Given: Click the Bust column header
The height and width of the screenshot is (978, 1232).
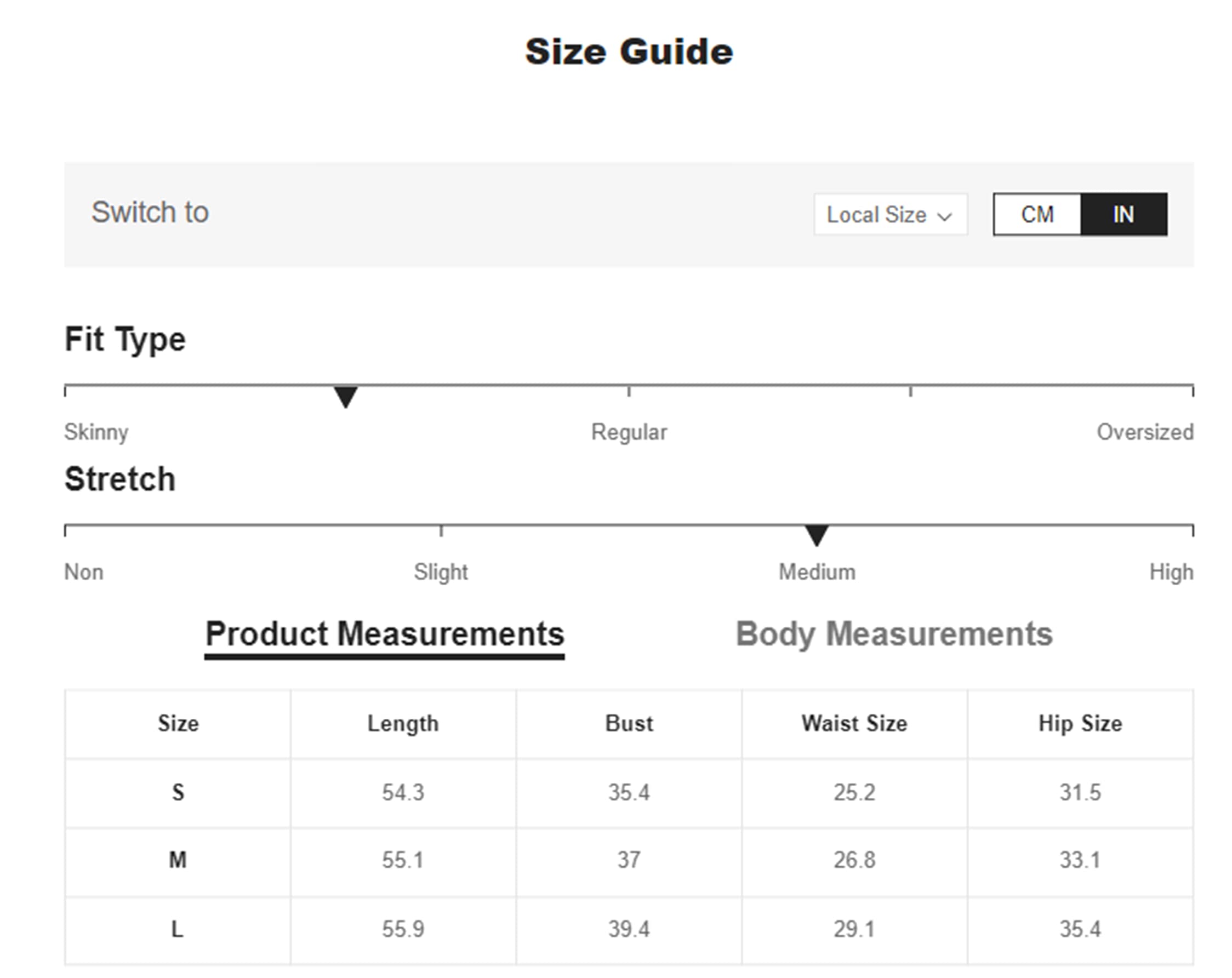Looking at the screenshot, I should [629, 724].
